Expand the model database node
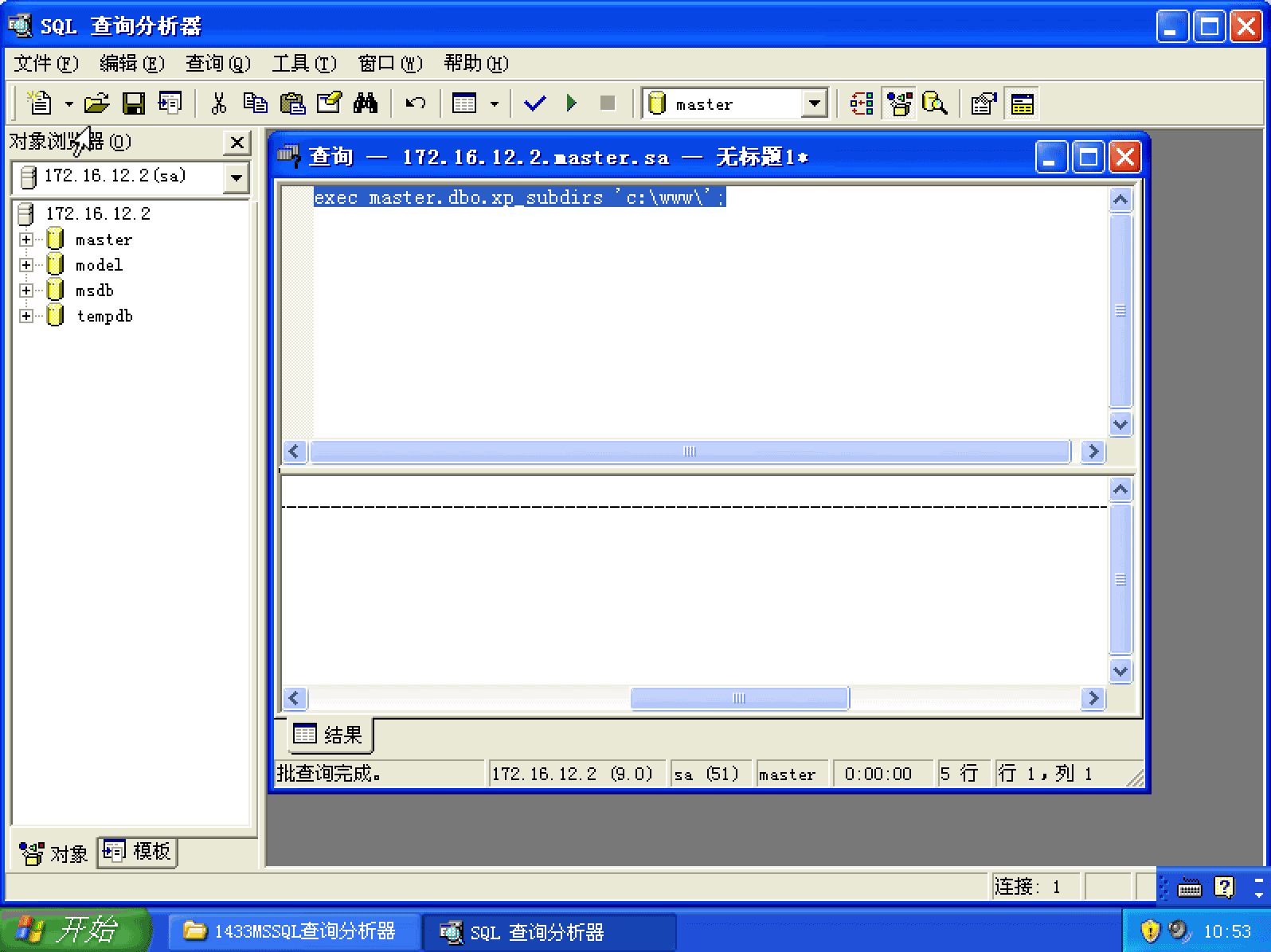1271x952 pixels. [26, 265]
